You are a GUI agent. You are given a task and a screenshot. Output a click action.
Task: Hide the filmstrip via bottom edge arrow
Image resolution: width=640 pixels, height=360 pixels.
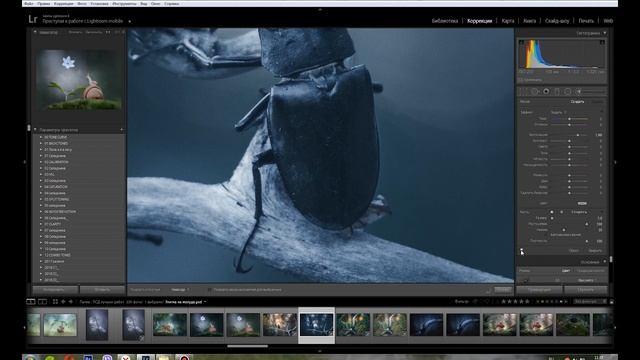(x=320, y=351)
